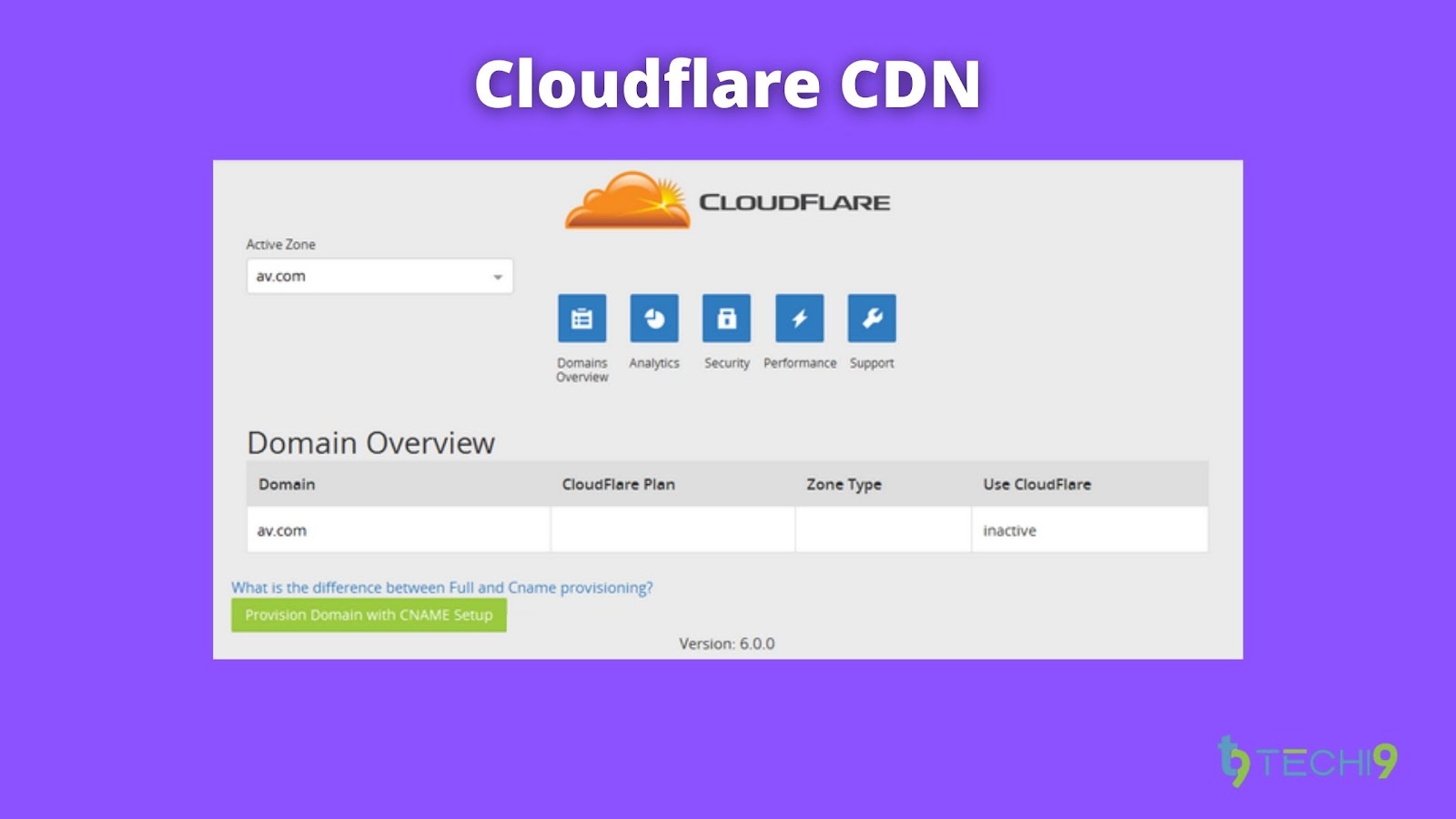Click the Domain Overview heading
The width and height of the screenshot is (1456, 819).
point(371,443)
